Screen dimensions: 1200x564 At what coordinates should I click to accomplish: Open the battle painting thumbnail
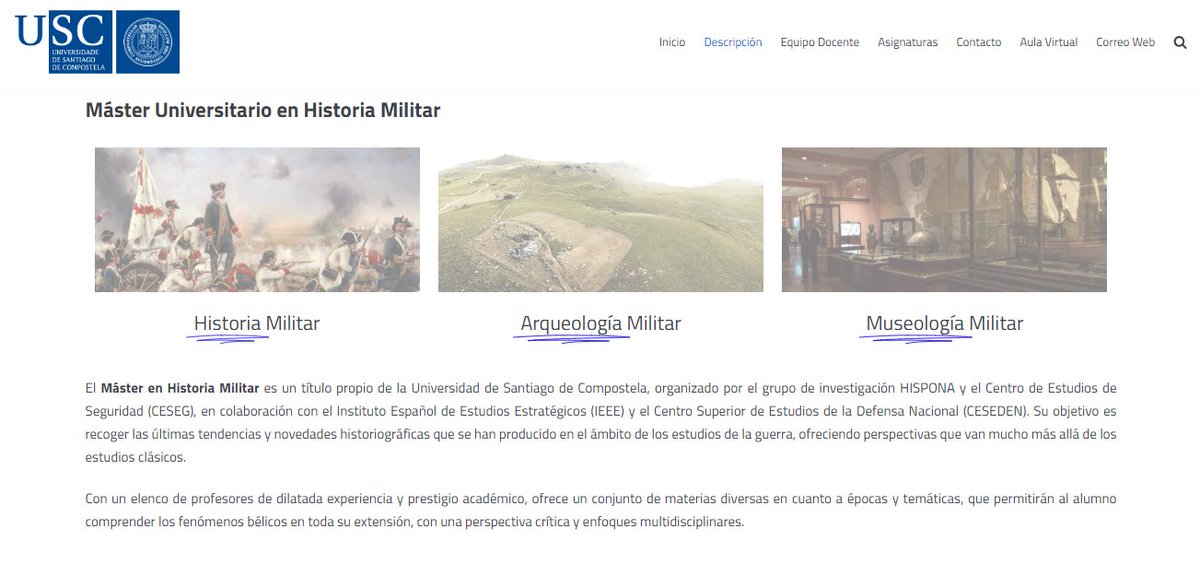point(257,220)
